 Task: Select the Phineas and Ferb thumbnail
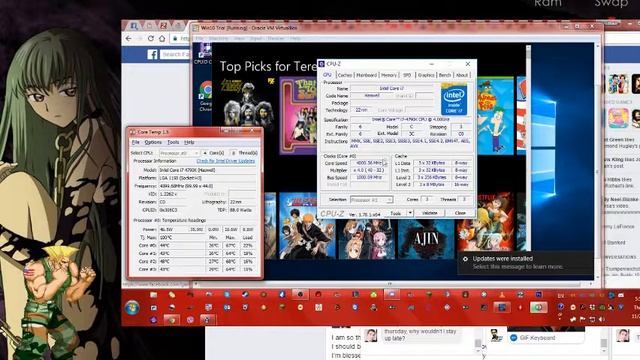click(x=496, y=116)
